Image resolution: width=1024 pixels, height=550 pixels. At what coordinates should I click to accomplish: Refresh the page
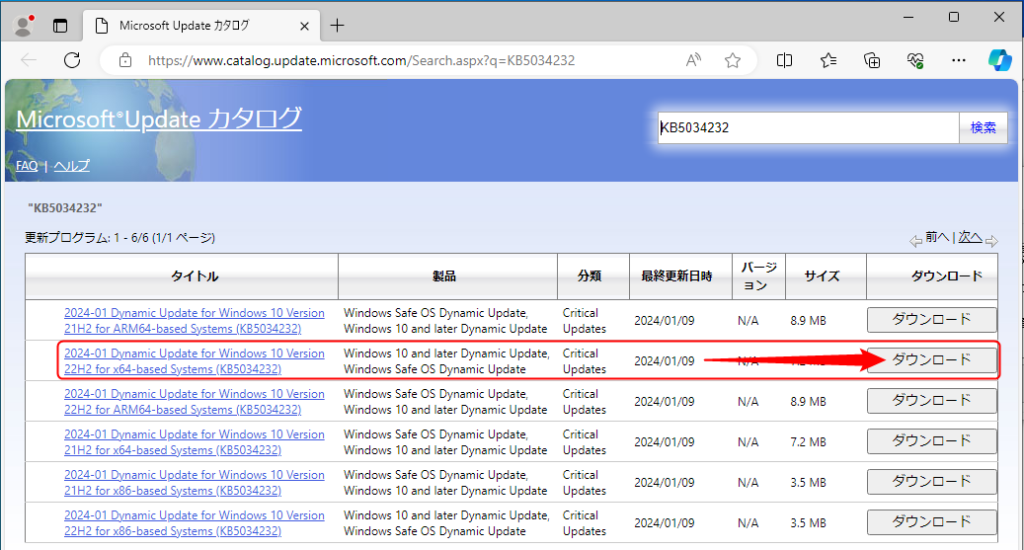(72, 60)
